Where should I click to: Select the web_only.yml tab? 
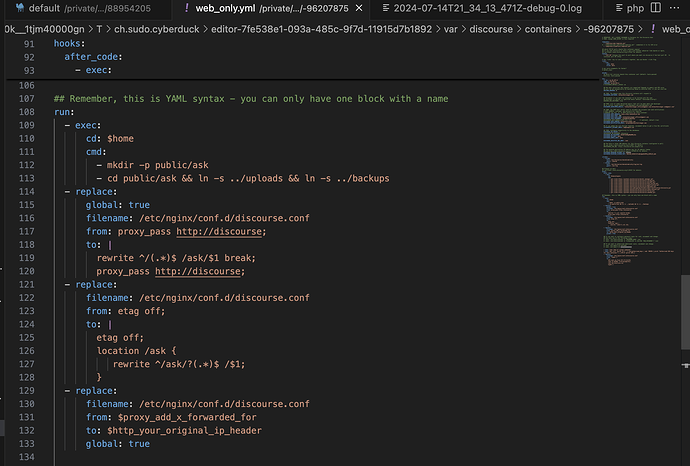tap(271, 8)
